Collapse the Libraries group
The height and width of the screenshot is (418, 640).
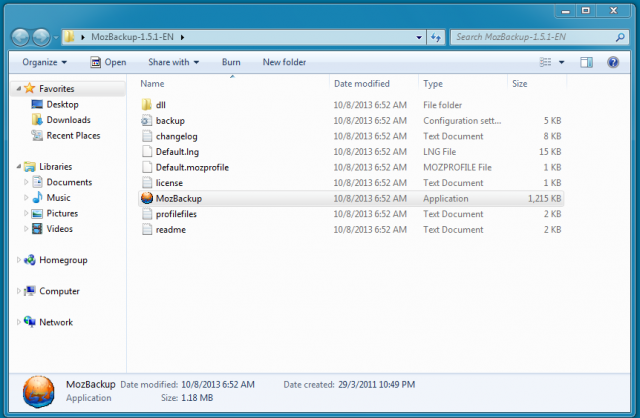click(19, 166)
